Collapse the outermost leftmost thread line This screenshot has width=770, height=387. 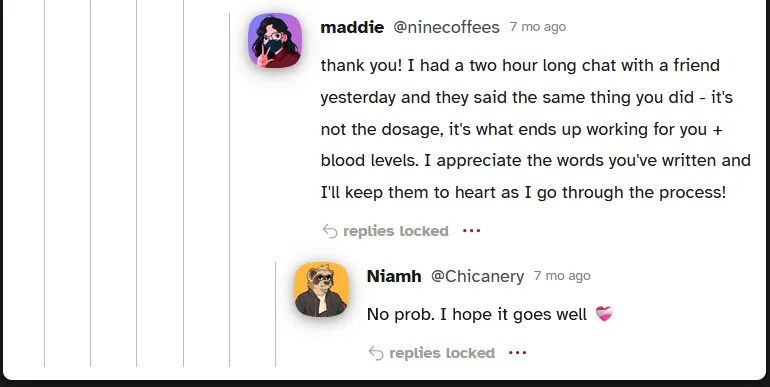pyautogui.click(x=45, y=183)
